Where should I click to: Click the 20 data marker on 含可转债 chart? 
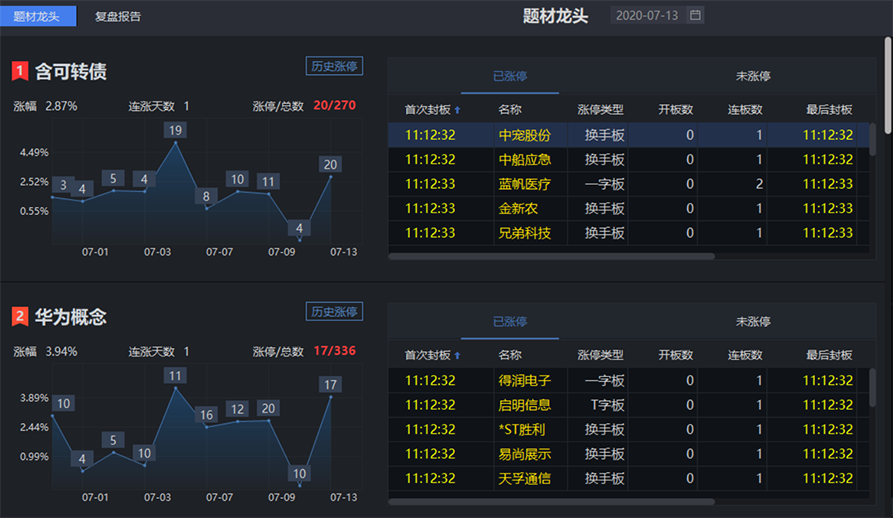pyautogui.click(x=330, y=165)
